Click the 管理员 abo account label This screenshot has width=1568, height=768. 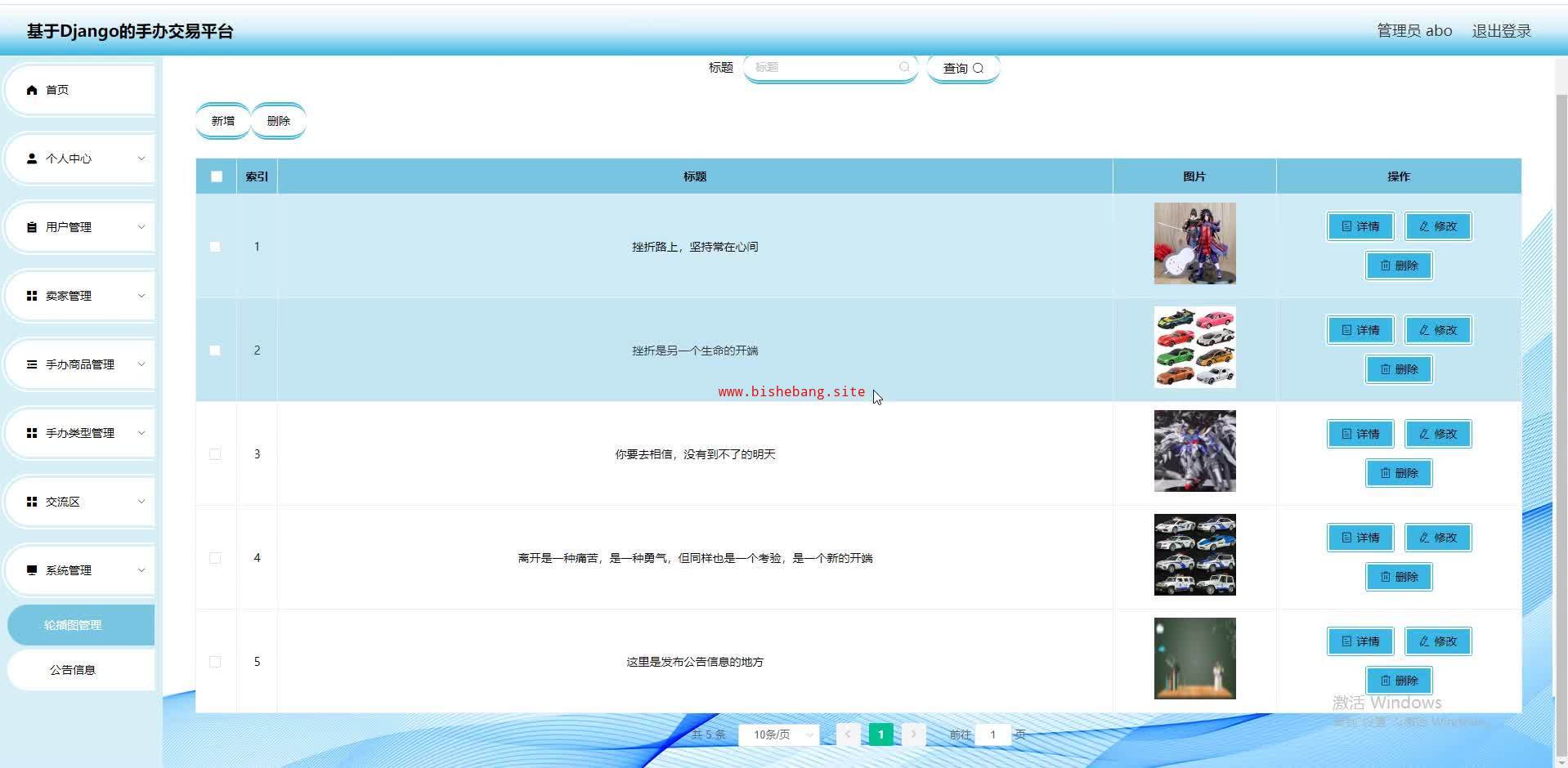[1415, 31]
